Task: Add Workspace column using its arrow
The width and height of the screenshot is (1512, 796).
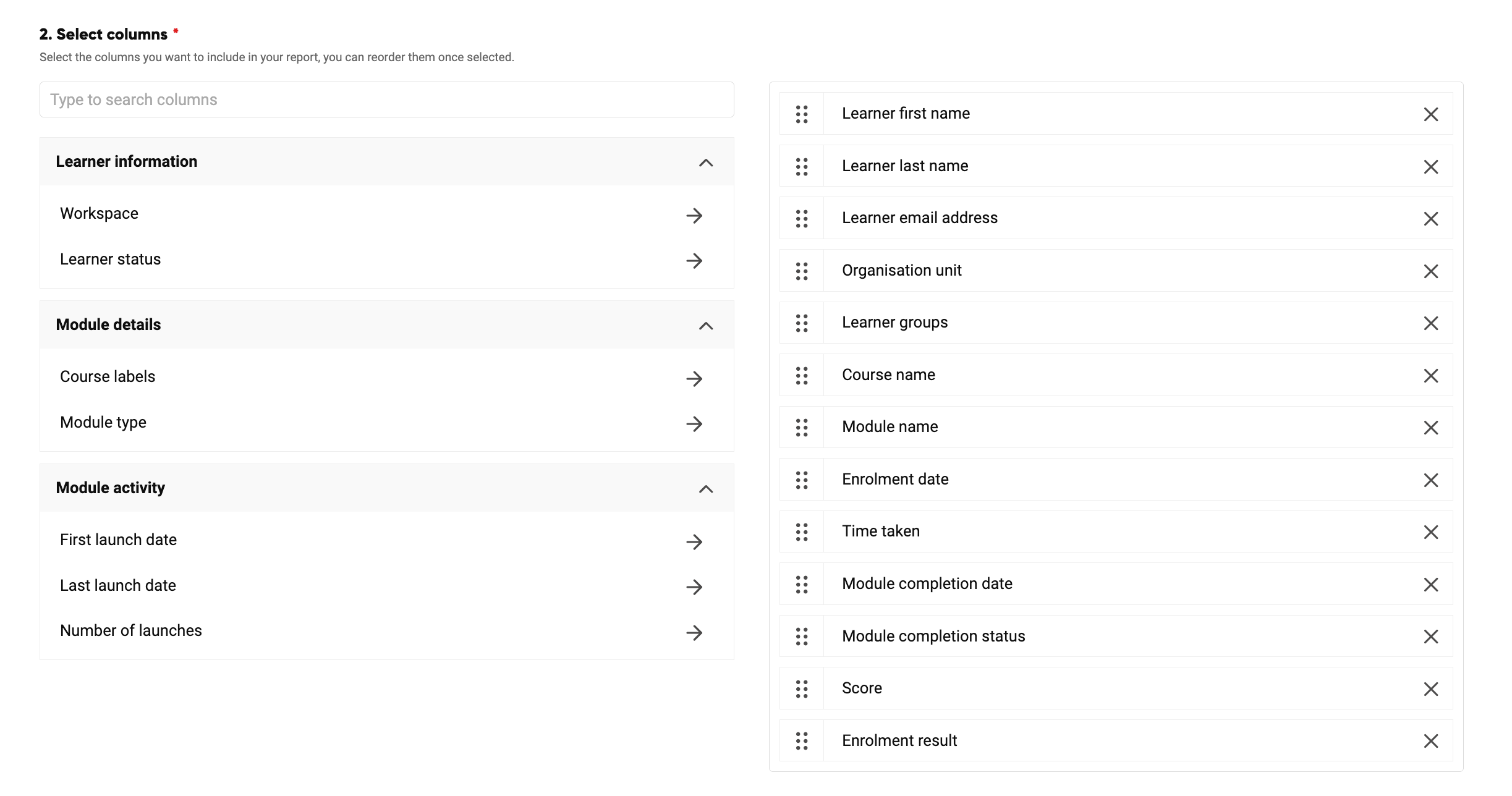Action: (x=694, y=216)
